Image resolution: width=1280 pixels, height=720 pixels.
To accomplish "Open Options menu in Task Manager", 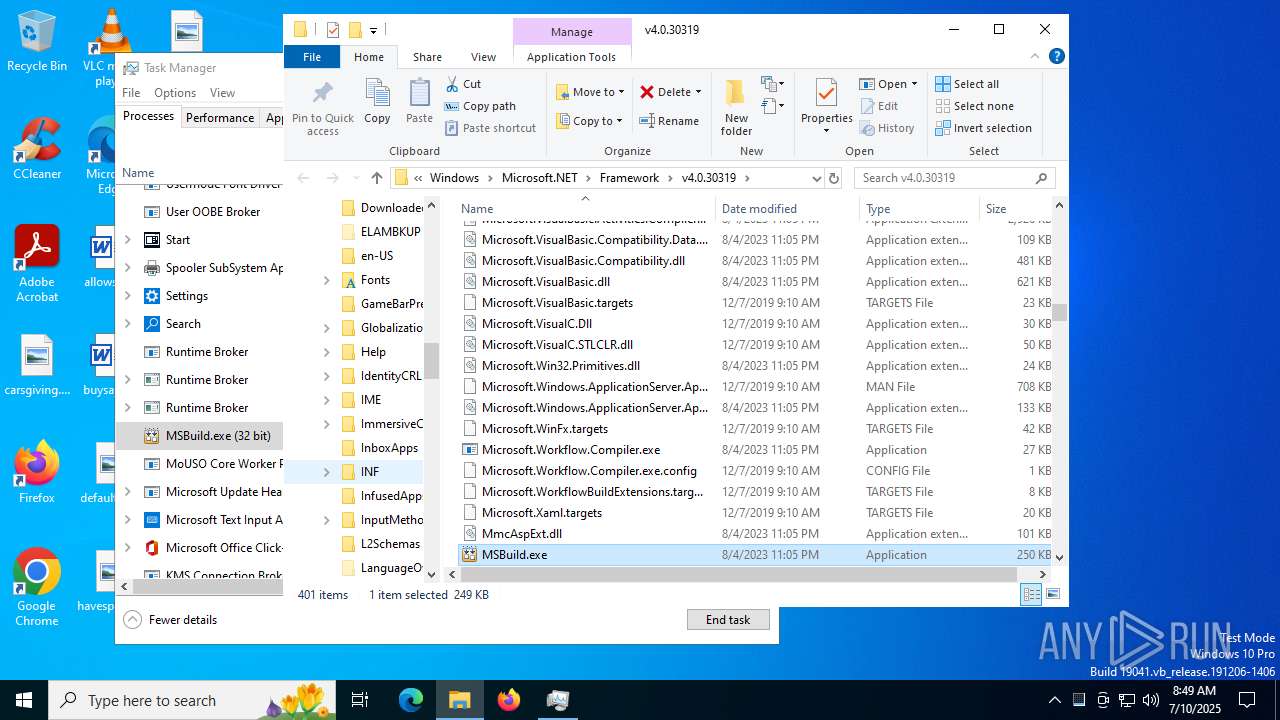I will coord(175,93).
